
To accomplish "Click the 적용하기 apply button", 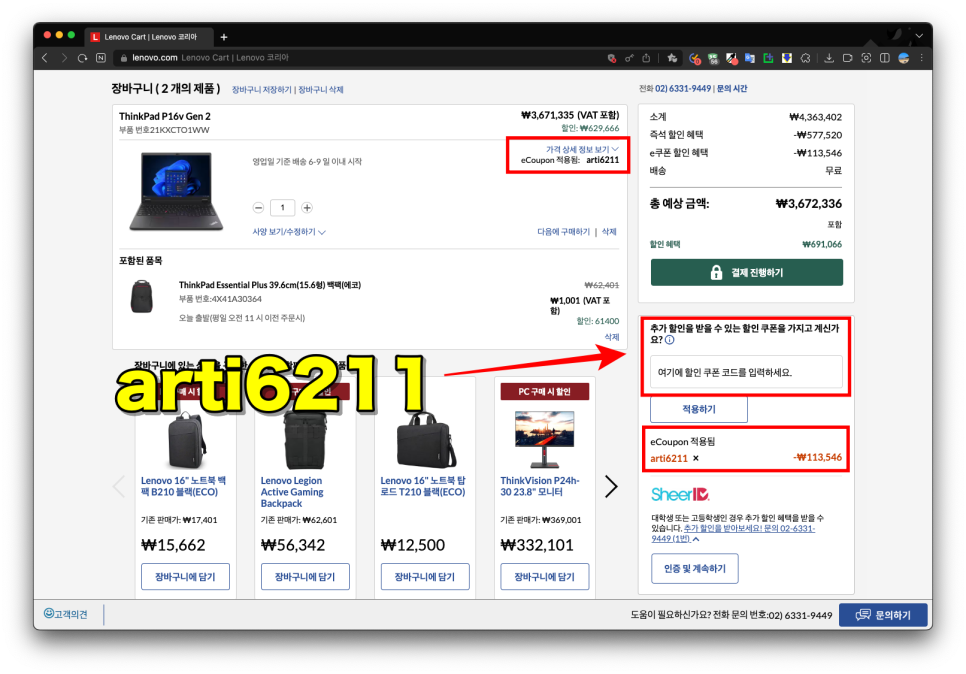I will tap(699, 409).
